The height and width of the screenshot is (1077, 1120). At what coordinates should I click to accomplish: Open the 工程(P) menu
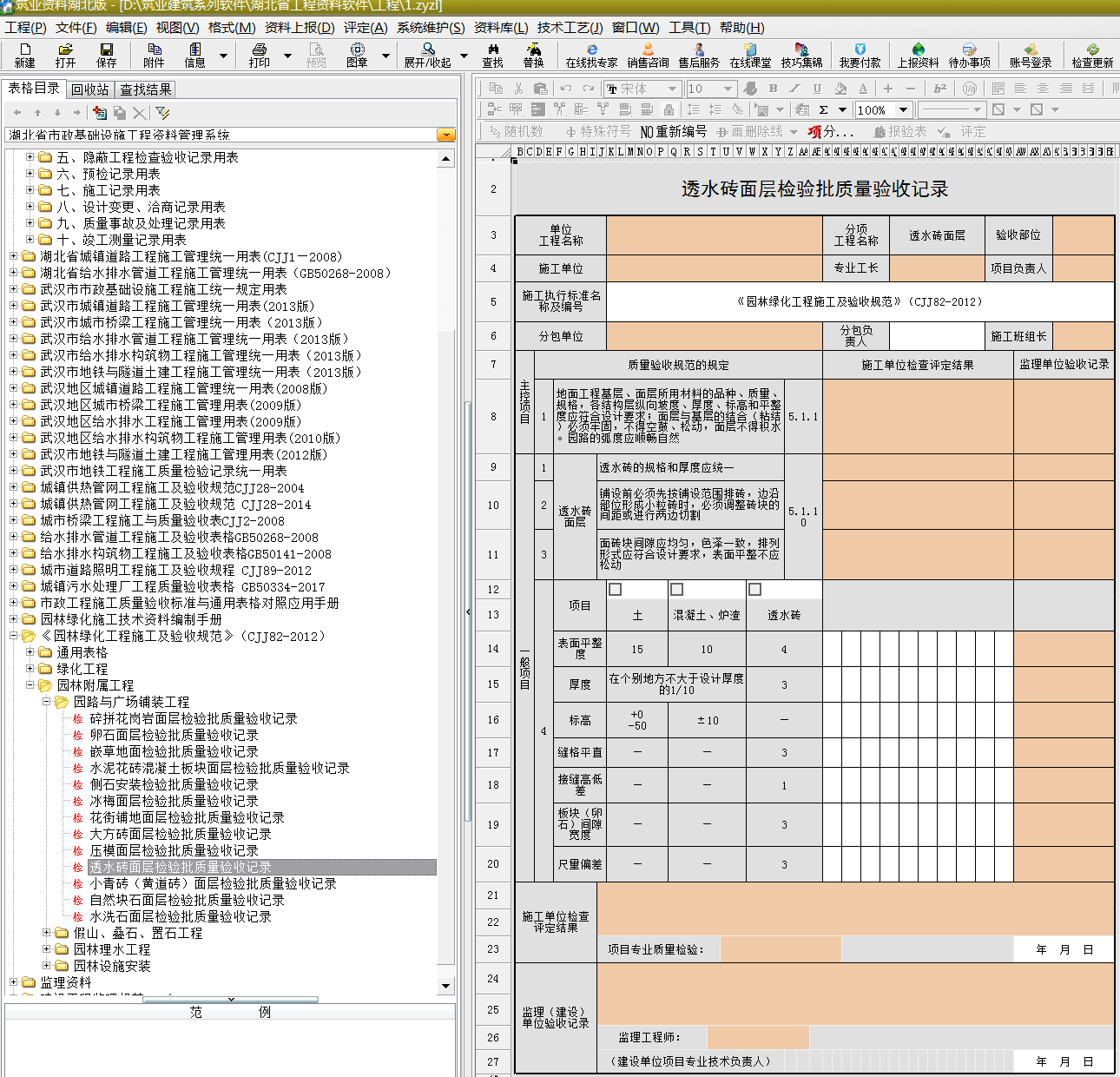pos(25,27)
